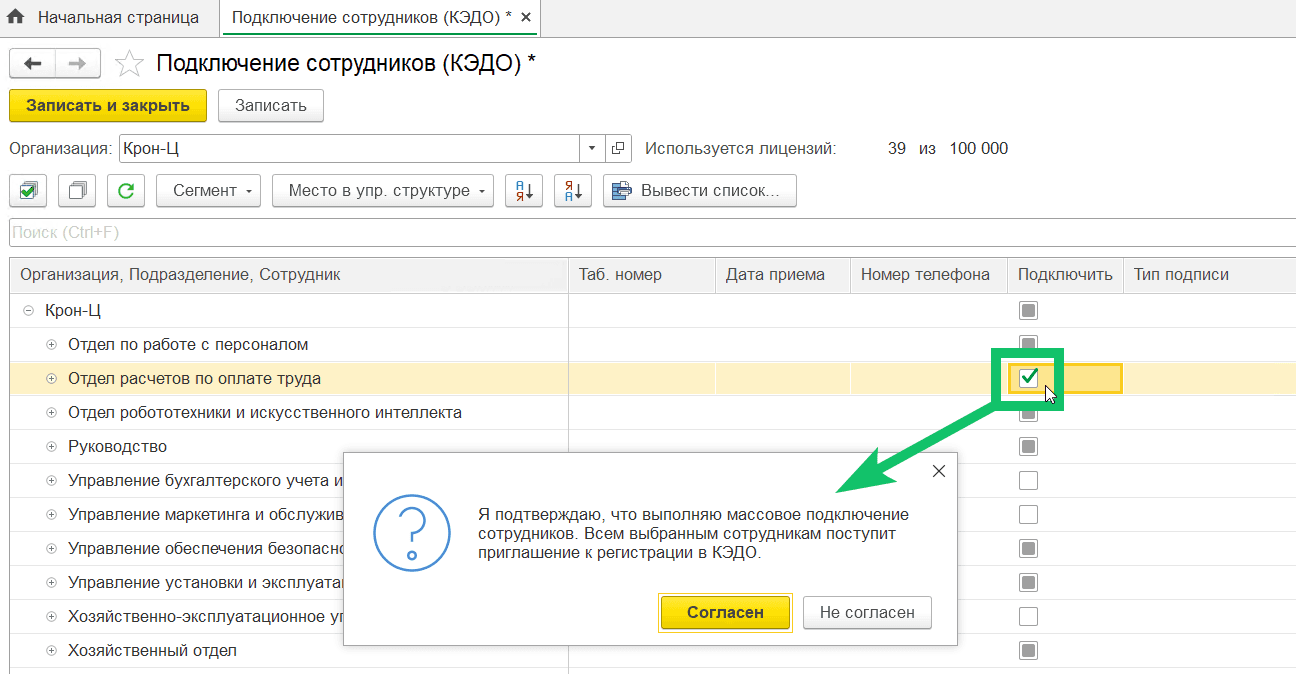The width and height of the screenshot is (1296, 674).
Task: Close the Подключение сотрудников tab
Action: (527, 17)
